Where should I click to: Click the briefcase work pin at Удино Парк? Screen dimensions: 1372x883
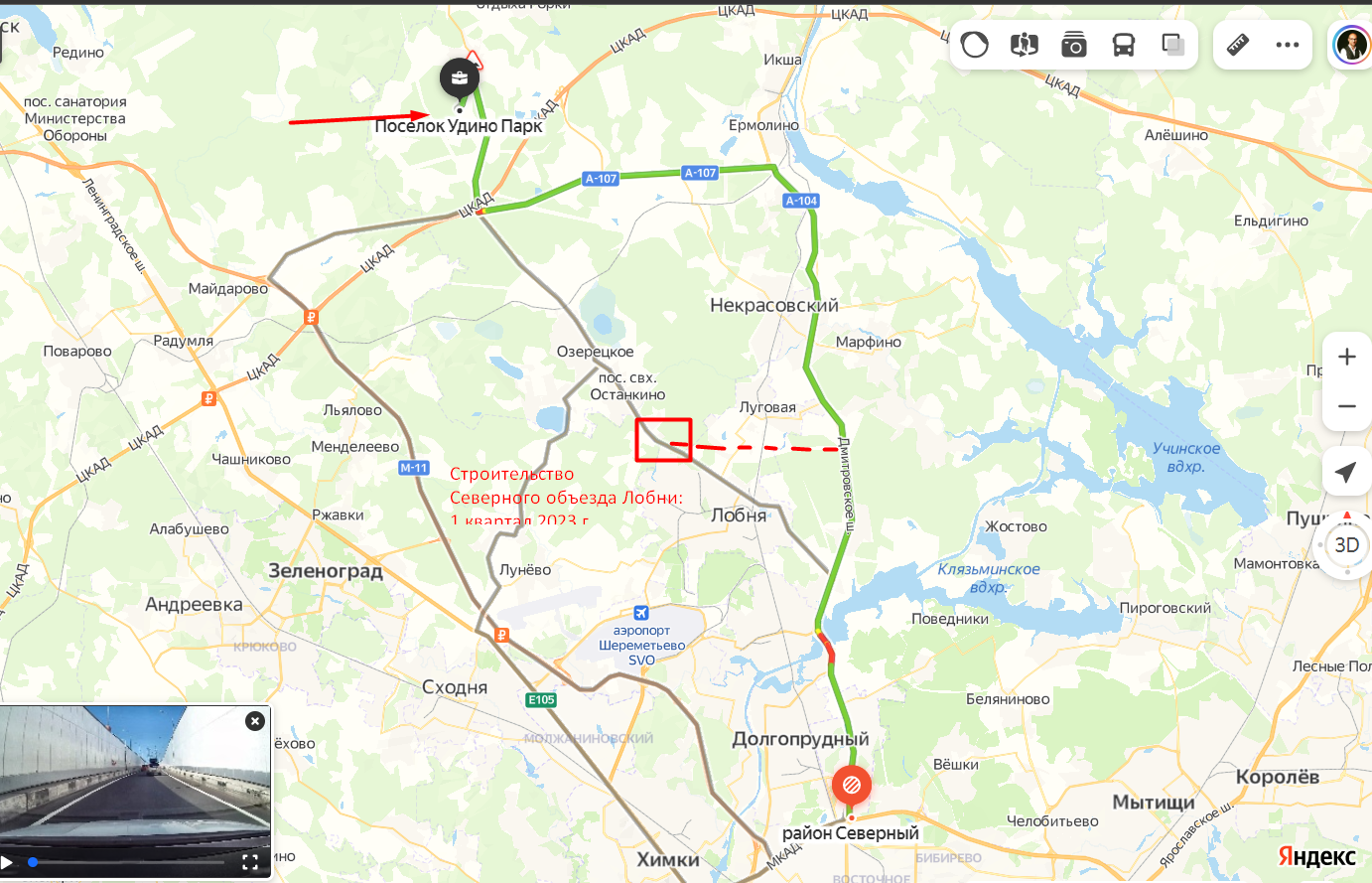pos(460,77)
